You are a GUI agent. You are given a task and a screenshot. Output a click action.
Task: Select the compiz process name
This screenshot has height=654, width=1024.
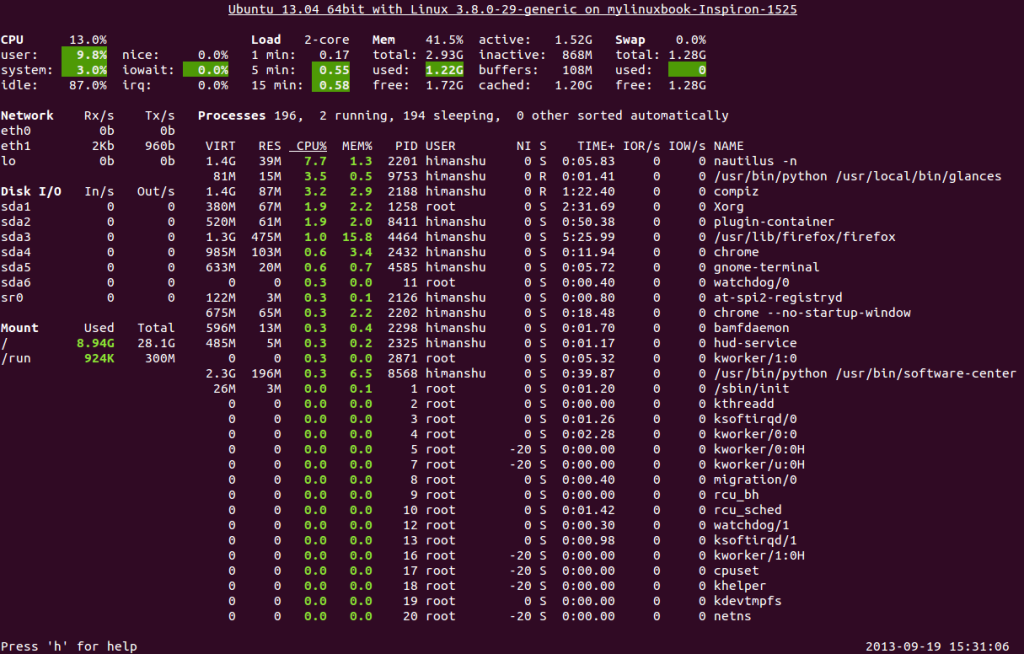[x=735, y=191]
